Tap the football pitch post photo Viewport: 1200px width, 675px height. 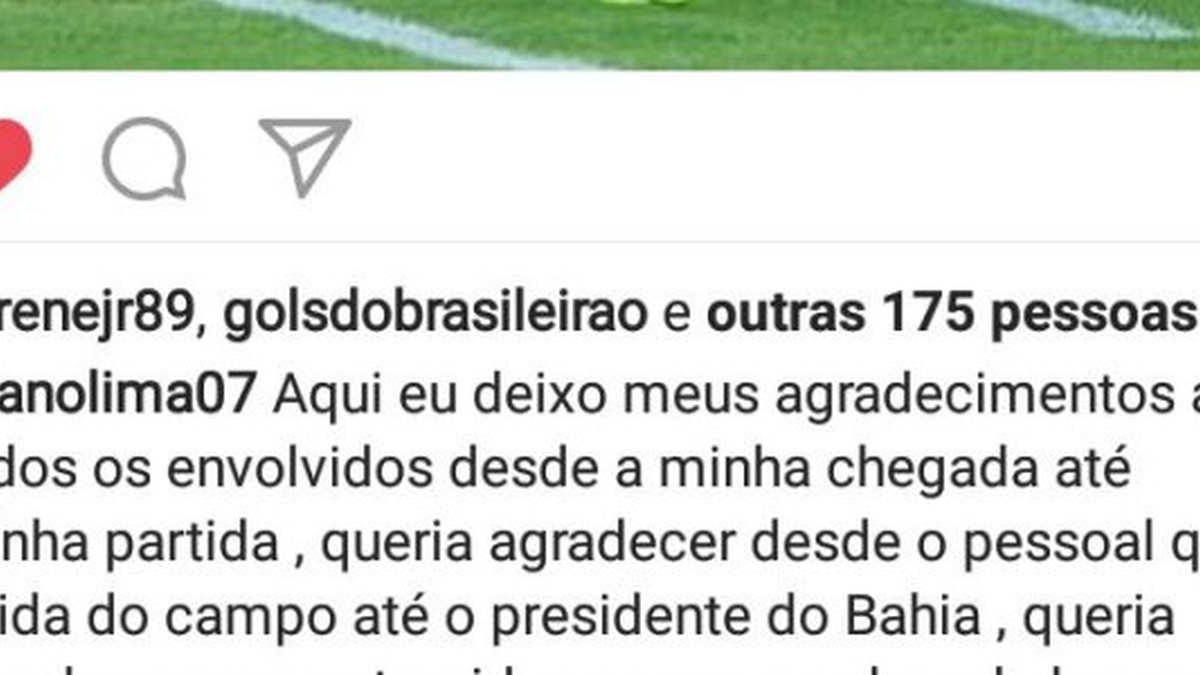click(x=600, y=34)
